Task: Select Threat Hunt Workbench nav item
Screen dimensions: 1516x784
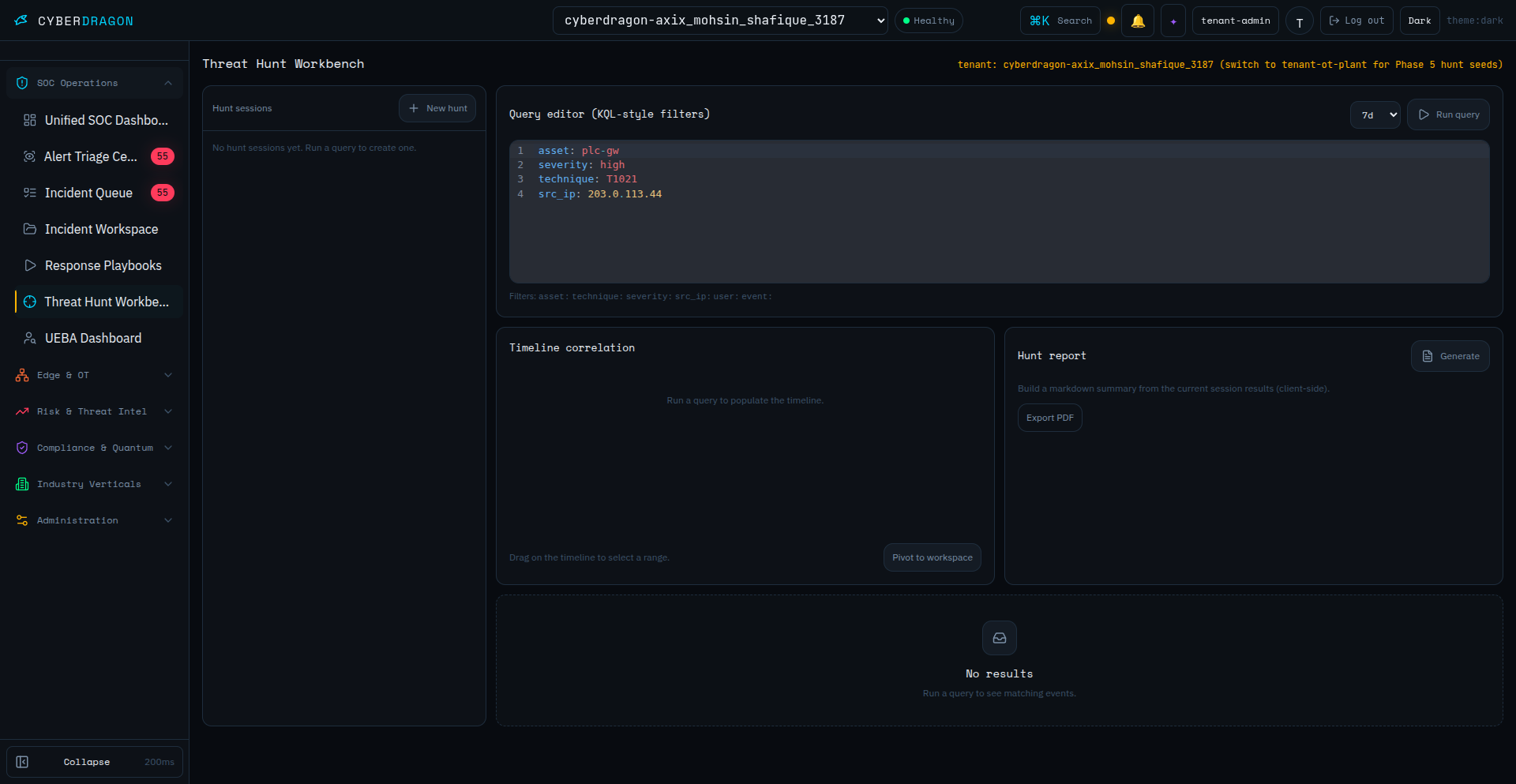Action: (99, 302)
